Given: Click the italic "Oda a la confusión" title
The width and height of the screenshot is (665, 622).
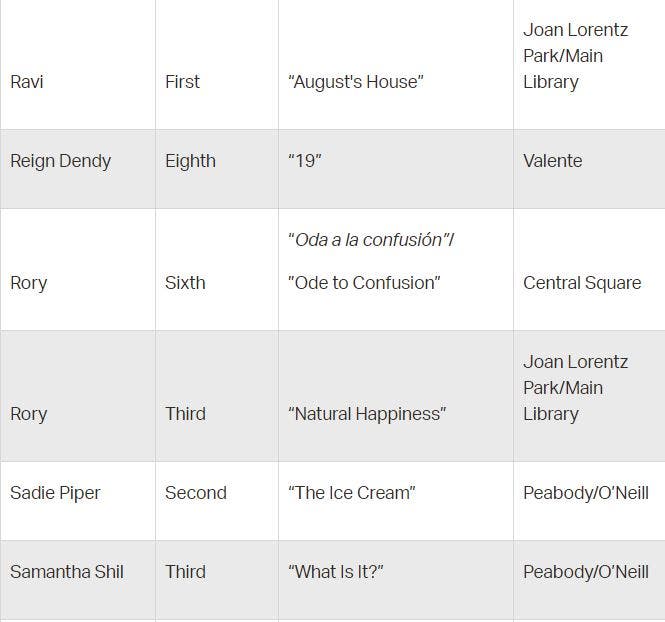Looking at the screenshot, I should (x=370, y=240).
